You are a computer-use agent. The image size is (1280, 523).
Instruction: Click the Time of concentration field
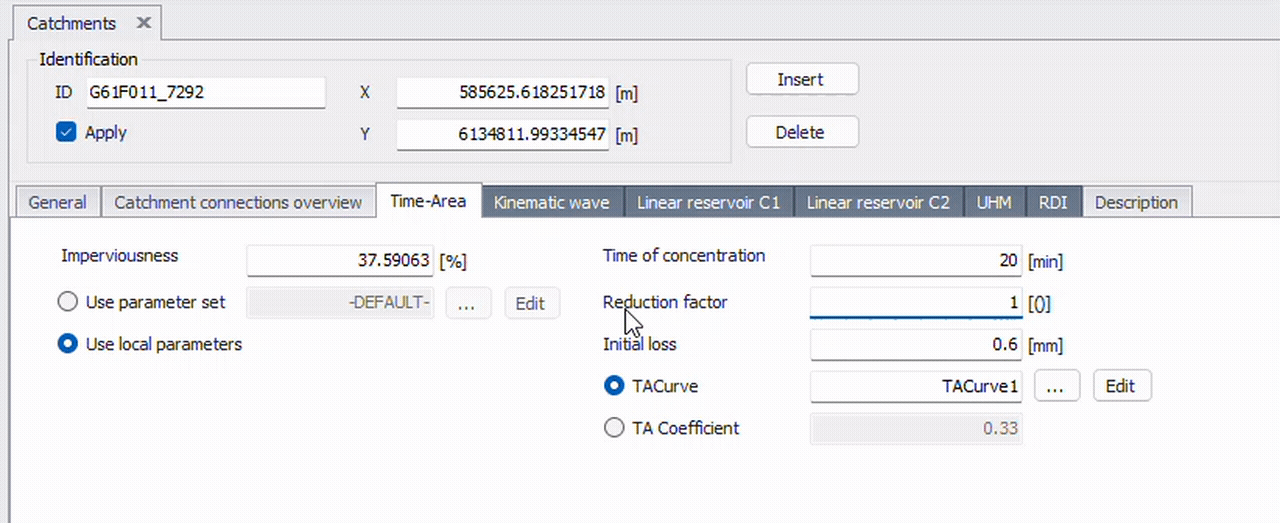(915, 261)
